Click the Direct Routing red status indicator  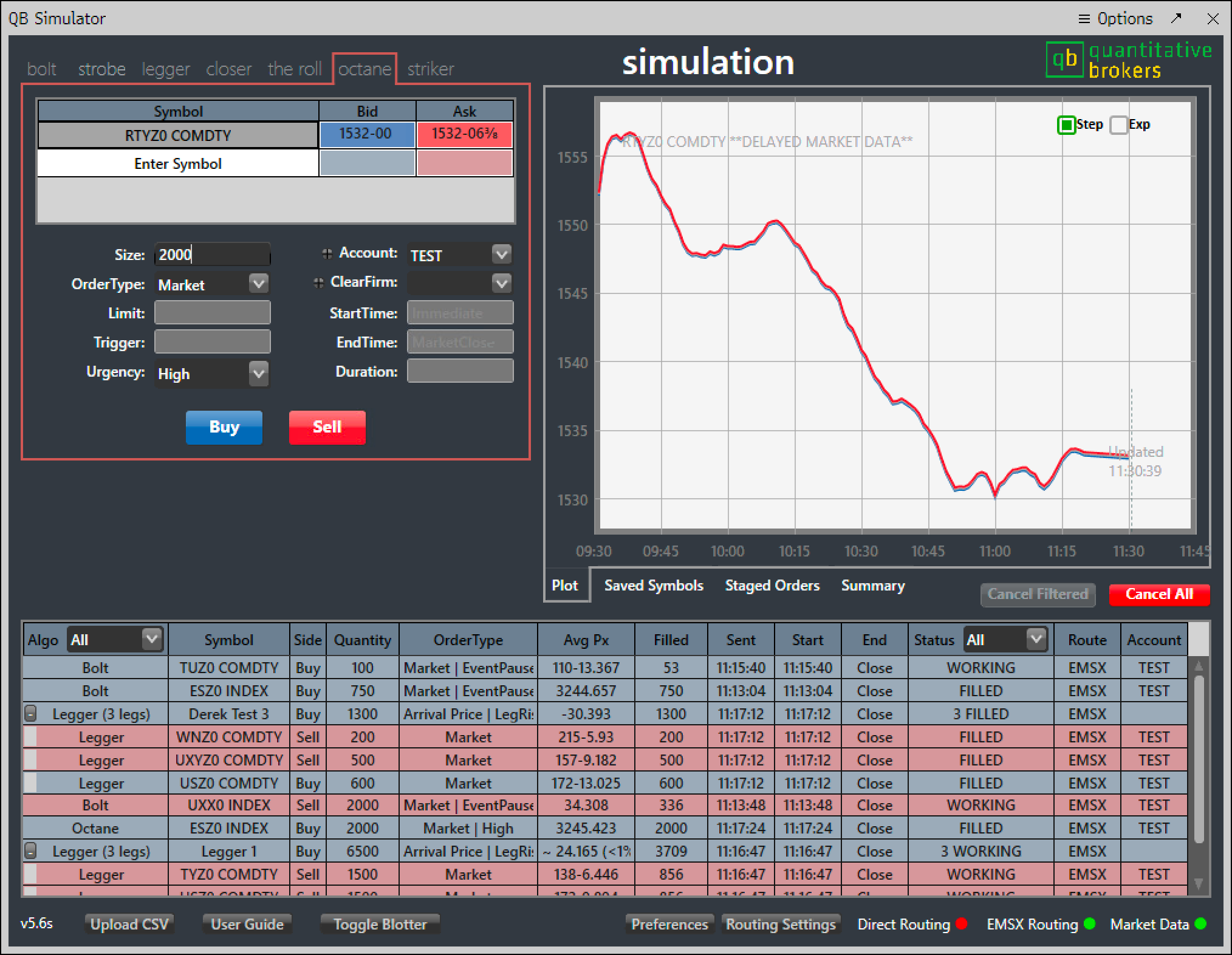pyautogui.click(x=961, y=924)
